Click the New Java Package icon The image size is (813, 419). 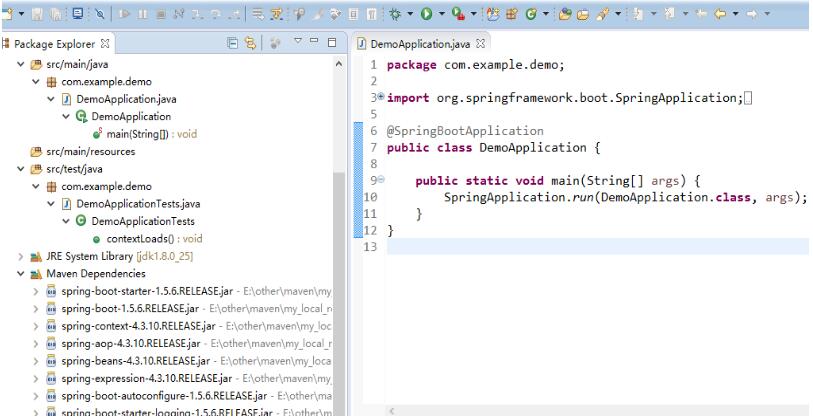(512, 14)
